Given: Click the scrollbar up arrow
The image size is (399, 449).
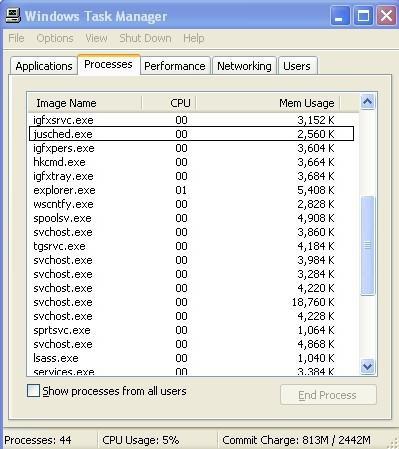Looking at the screenshot, I should point(367,102).
